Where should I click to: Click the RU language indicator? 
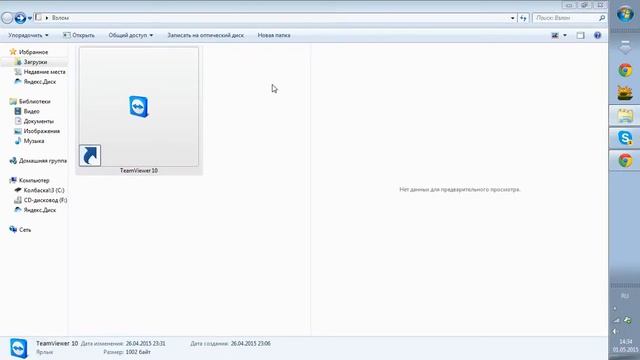[624, 296]
